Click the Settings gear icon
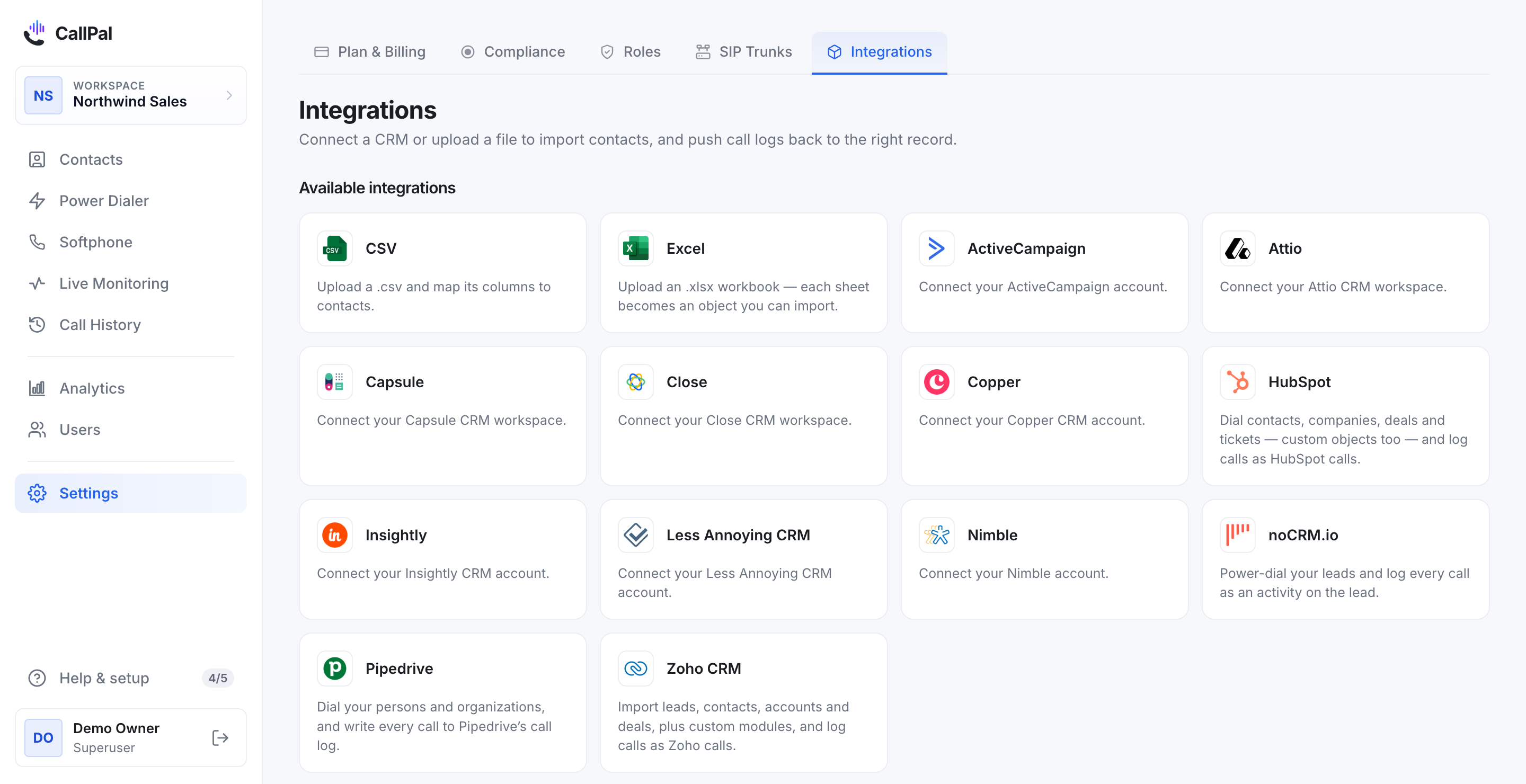Viewport: 1526px width, 784px height. [37, 493]
